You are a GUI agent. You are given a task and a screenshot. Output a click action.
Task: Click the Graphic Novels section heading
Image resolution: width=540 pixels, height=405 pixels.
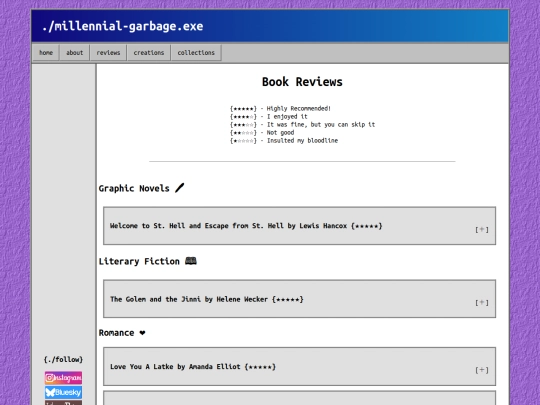(x=134, y=188)
